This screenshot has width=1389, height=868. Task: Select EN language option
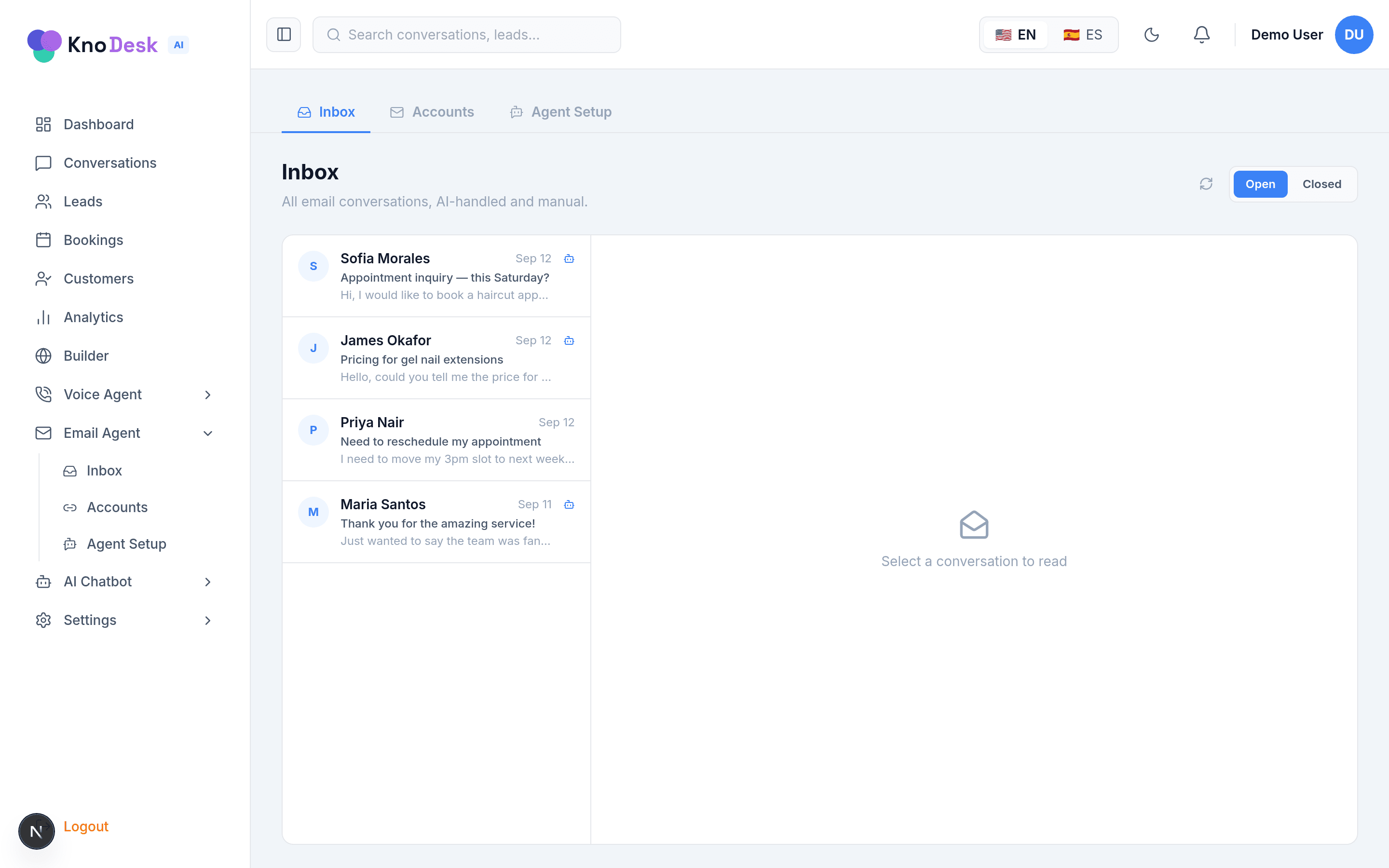coord(1015,34)
